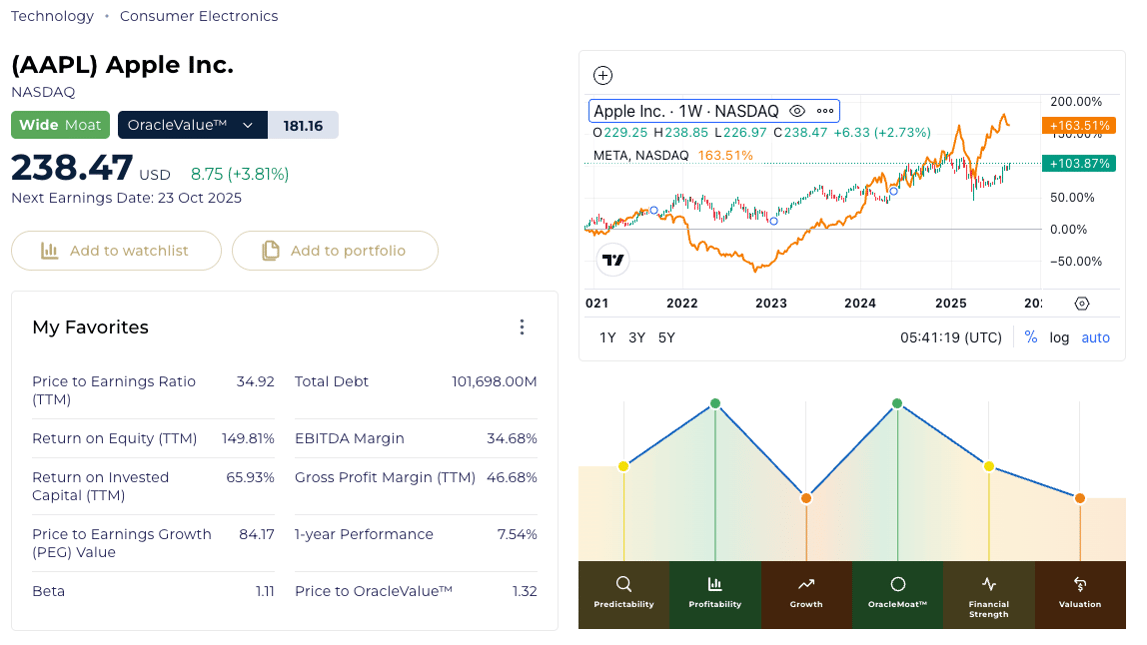Click the EBITDA Margin metric label
This screenshot has width=1147, height=645.
pos(350,439)
